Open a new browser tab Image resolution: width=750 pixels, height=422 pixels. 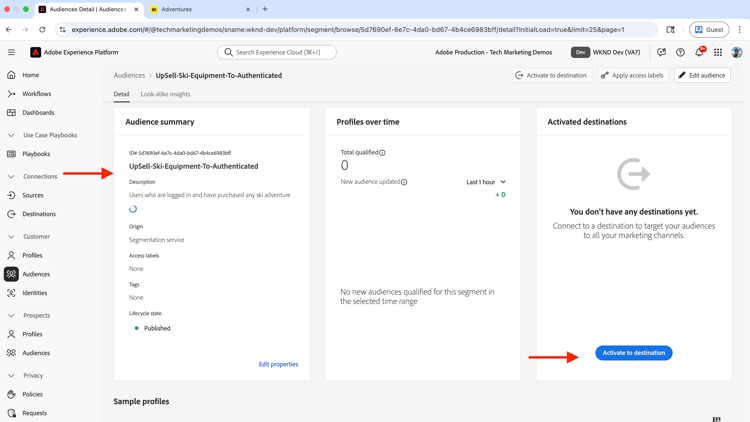pos(265,9)
